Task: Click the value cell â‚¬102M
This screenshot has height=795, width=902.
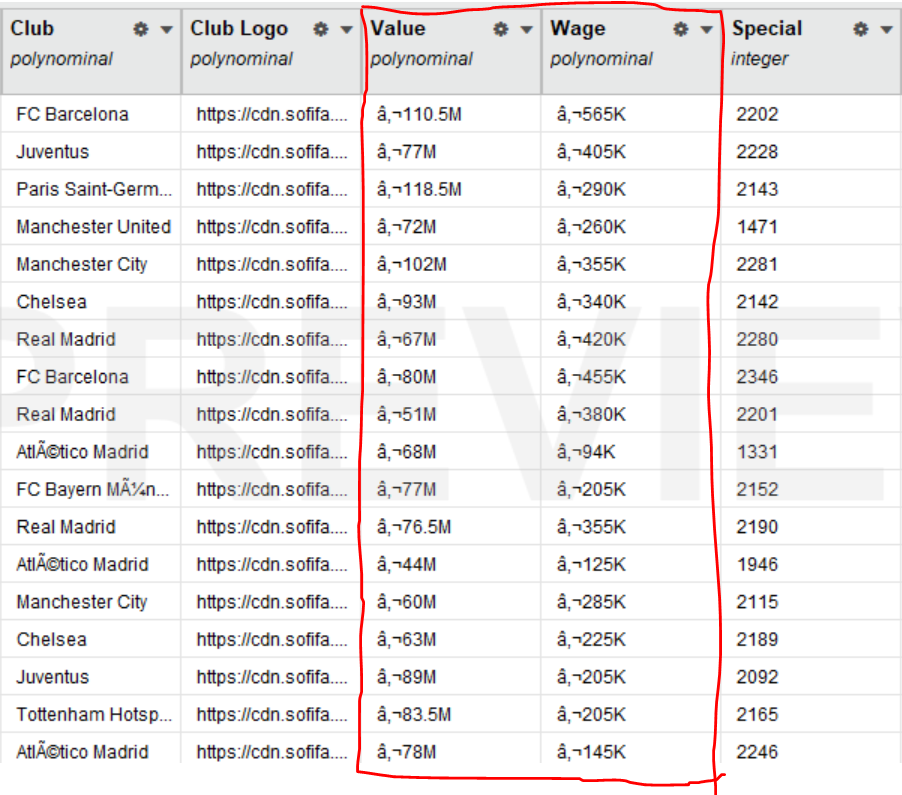Action: 412,264
